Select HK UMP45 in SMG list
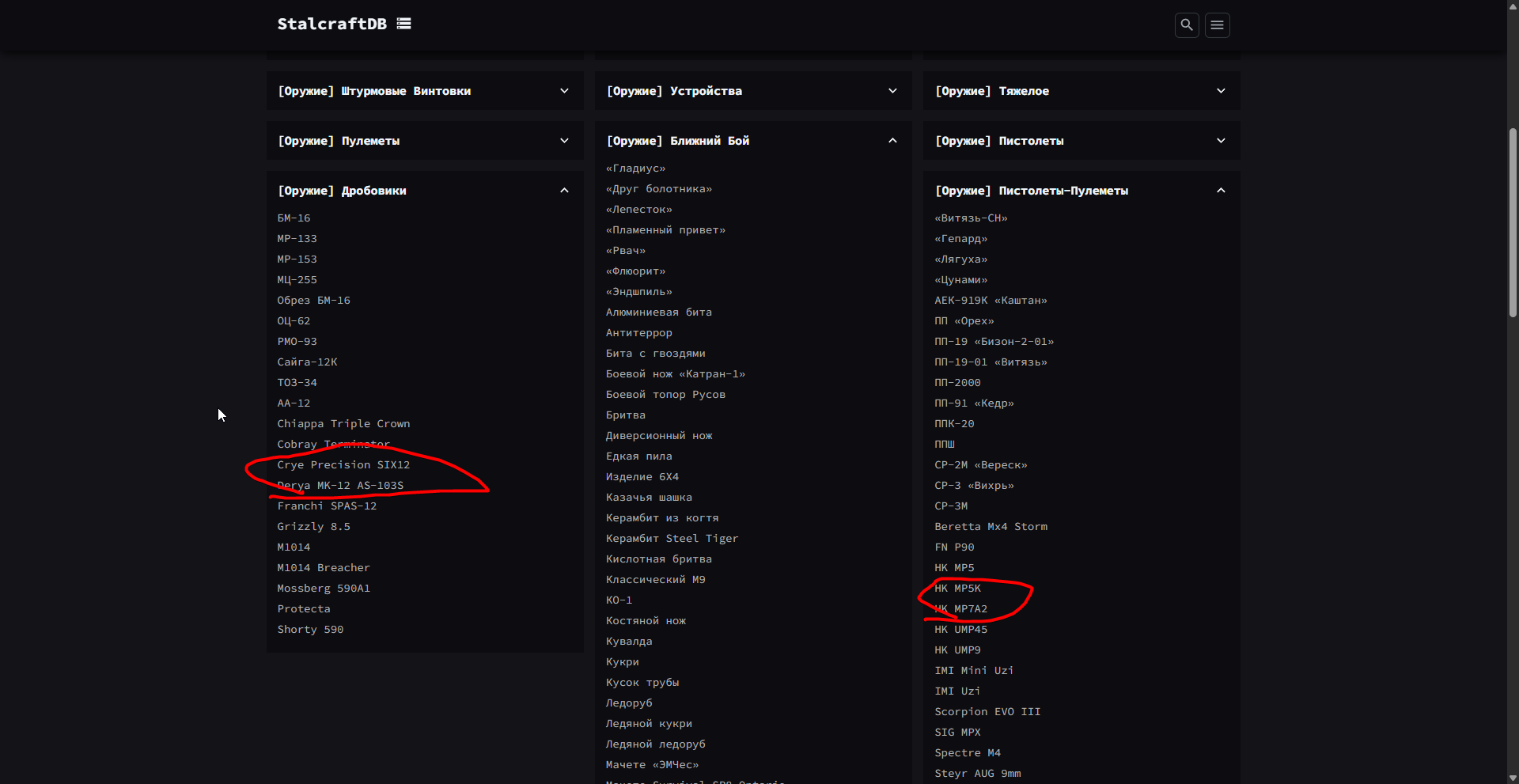 pos(960,629)
